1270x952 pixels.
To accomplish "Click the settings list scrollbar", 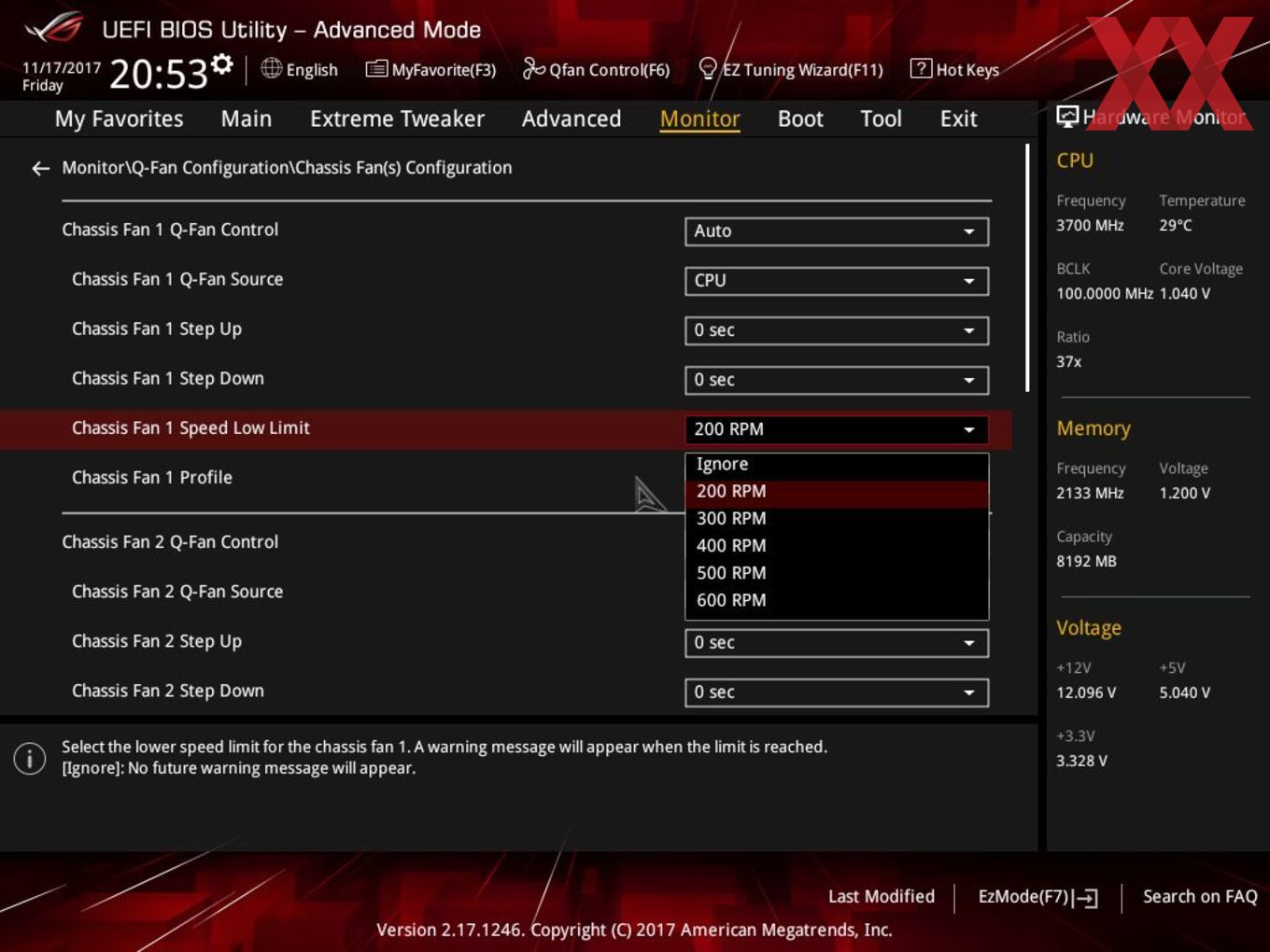I will (x=1027, y=268).
